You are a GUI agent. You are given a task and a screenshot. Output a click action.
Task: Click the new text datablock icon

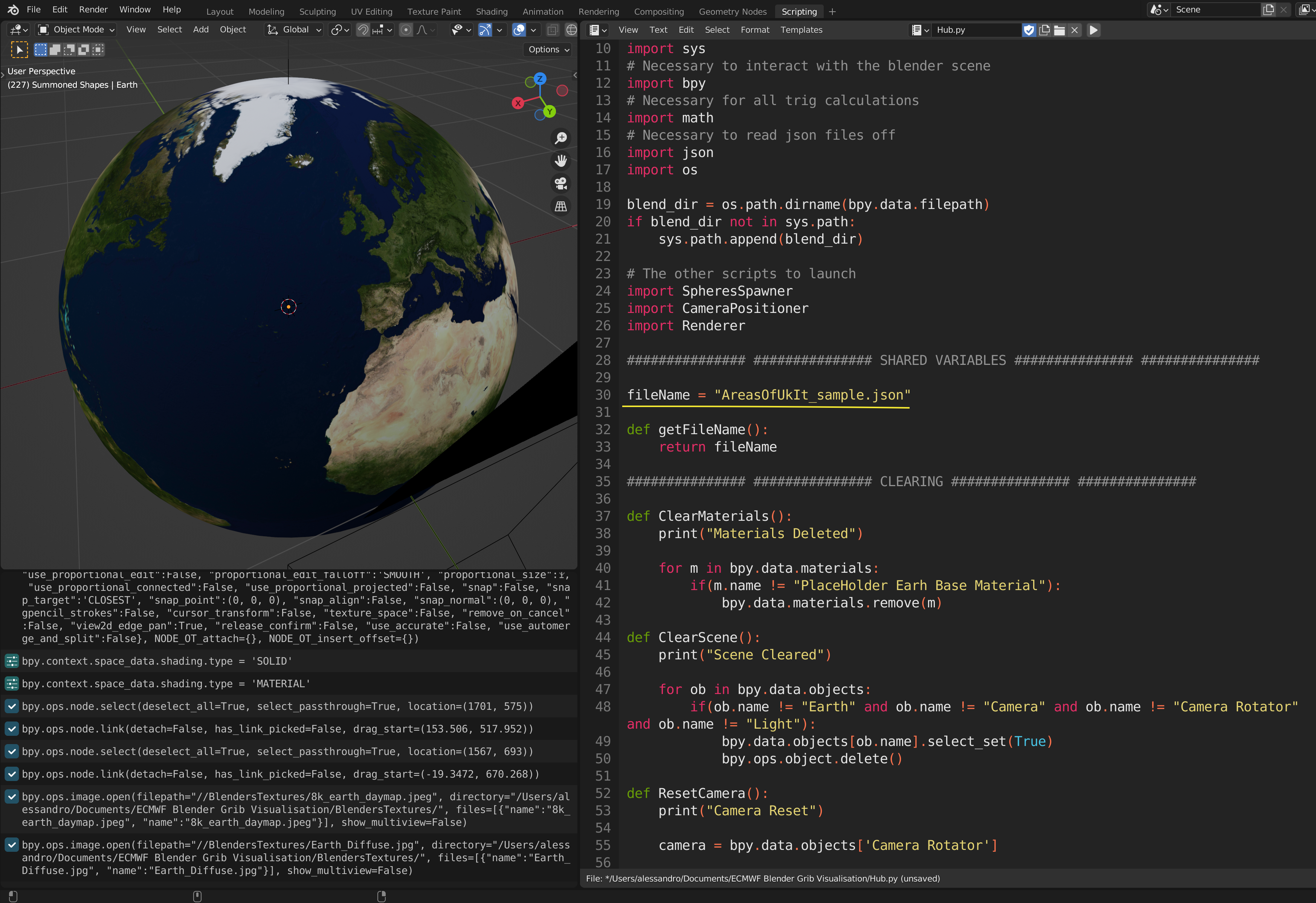pos(1044,30)
